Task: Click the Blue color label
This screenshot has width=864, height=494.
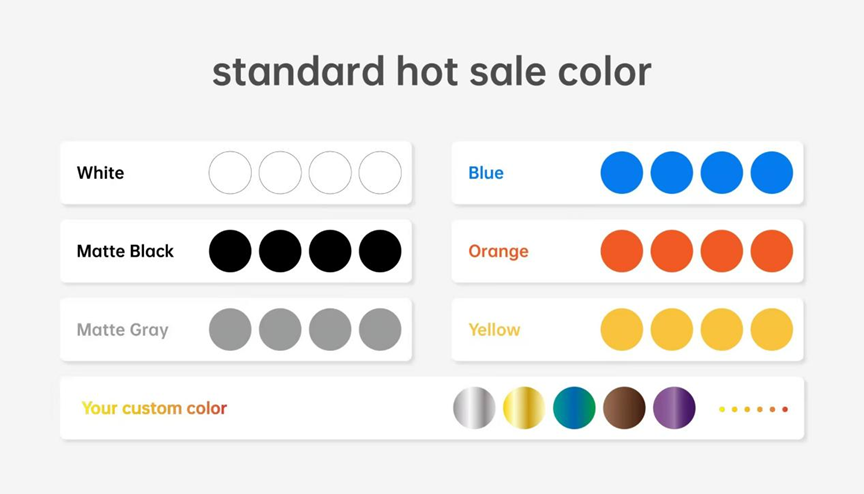Action: [x=485, y=173]
